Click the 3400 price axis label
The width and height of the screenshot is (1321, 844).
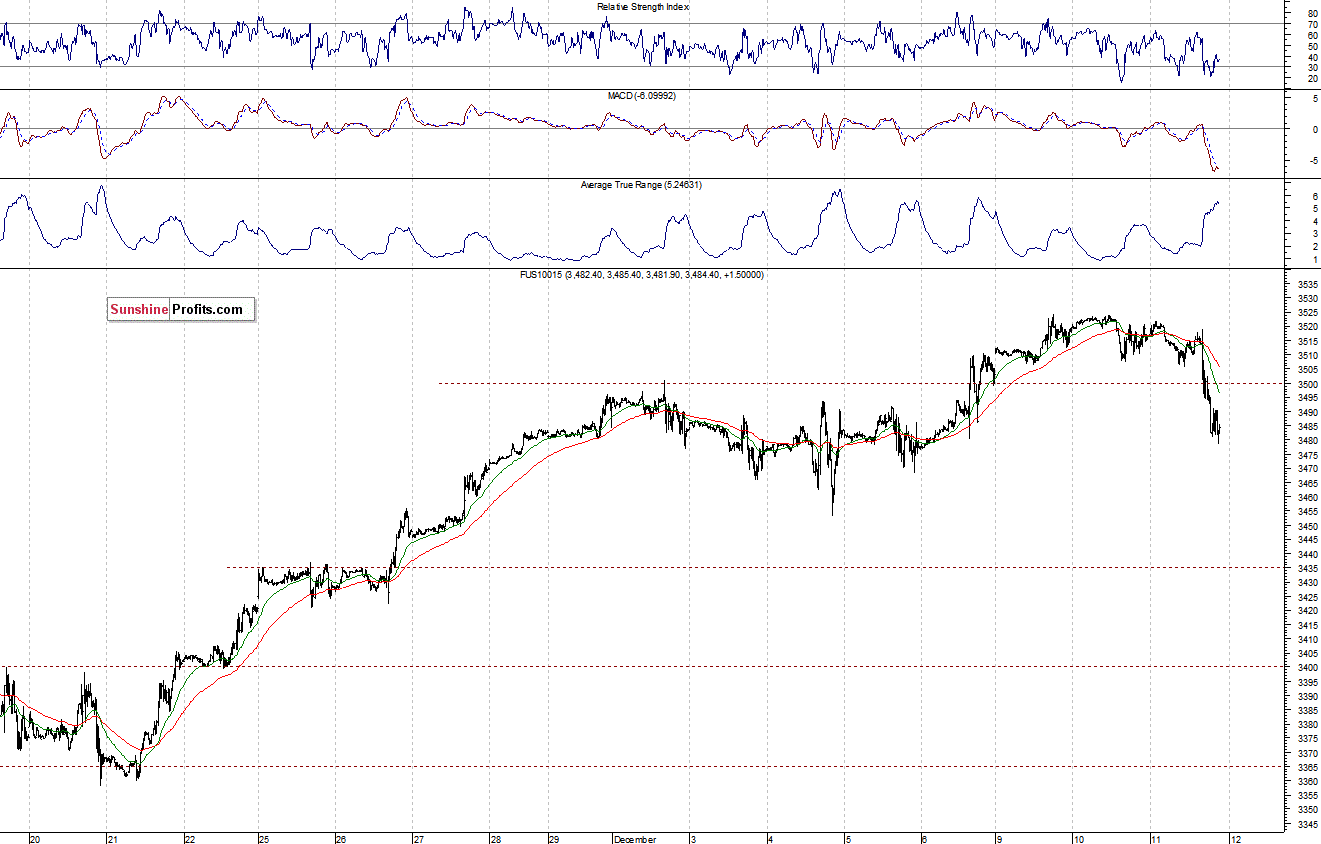click(x=1306, y=667)
